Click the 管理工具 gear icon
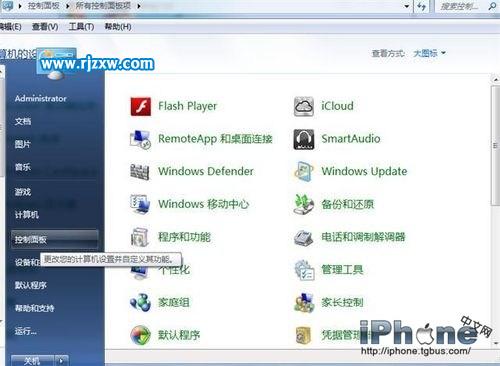Screen dimensions: 500x366 point(304,270)
